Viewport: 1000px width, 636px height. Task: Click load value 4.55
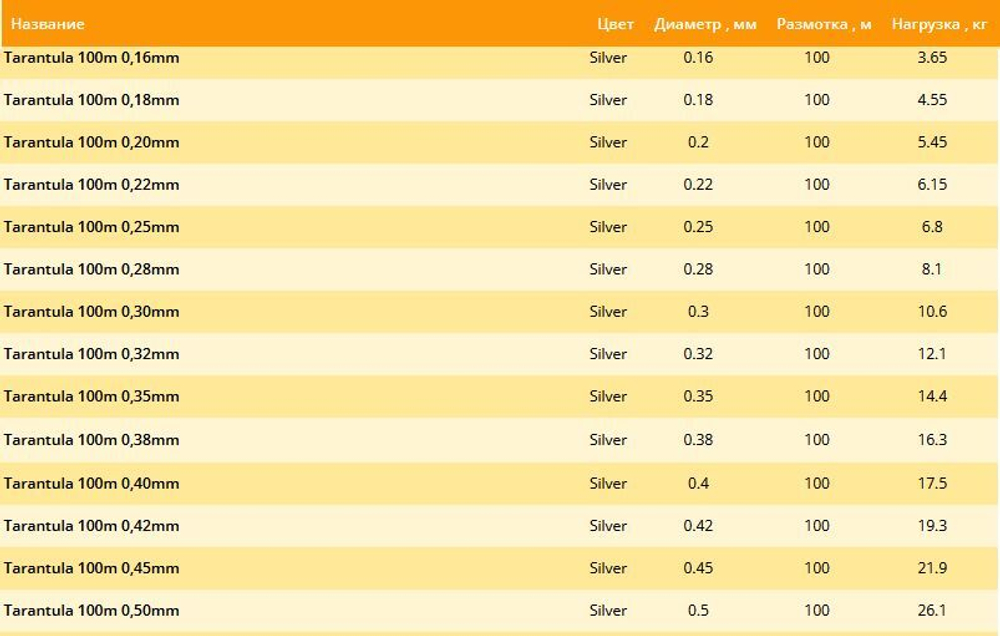(x=932, y=100)
